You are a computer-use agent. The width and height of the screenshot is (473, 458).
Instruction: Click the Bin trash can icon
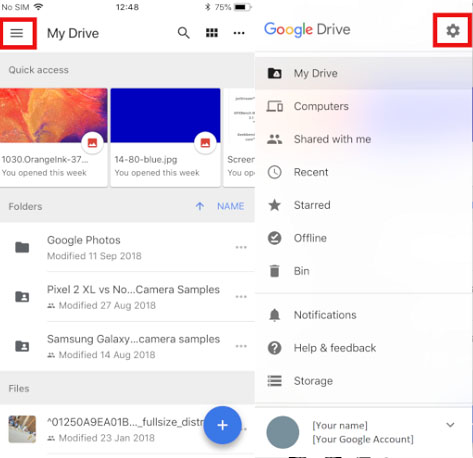pos(275,271)
